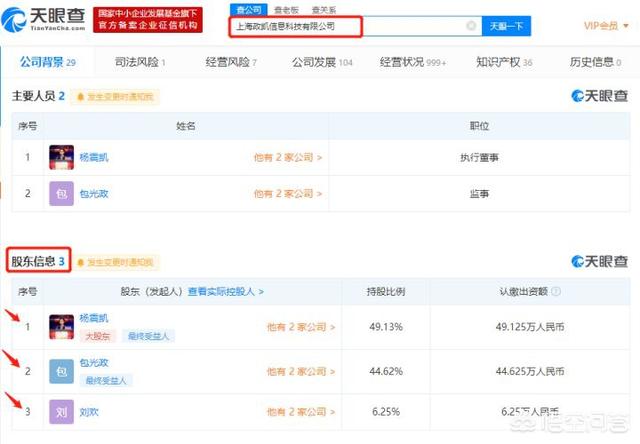Select the 监事 position cell
This screenshot has width=640, height=444.
coord(479,194)
